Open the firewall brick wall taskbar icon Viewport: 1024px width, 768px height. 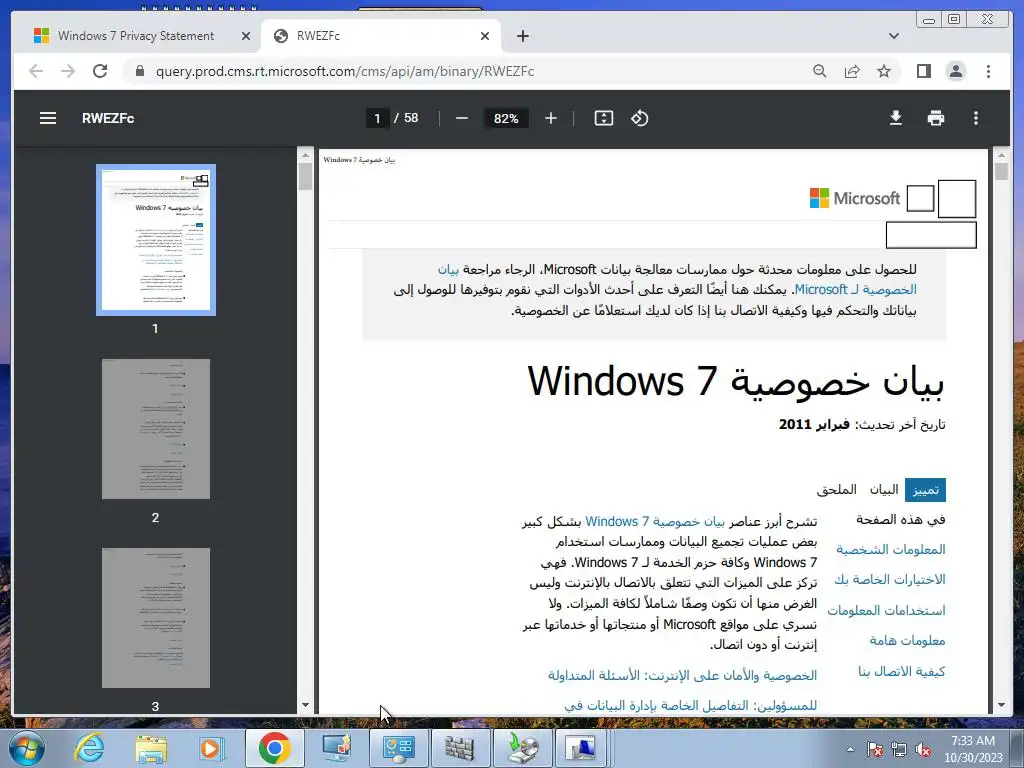tap(460, 748)
